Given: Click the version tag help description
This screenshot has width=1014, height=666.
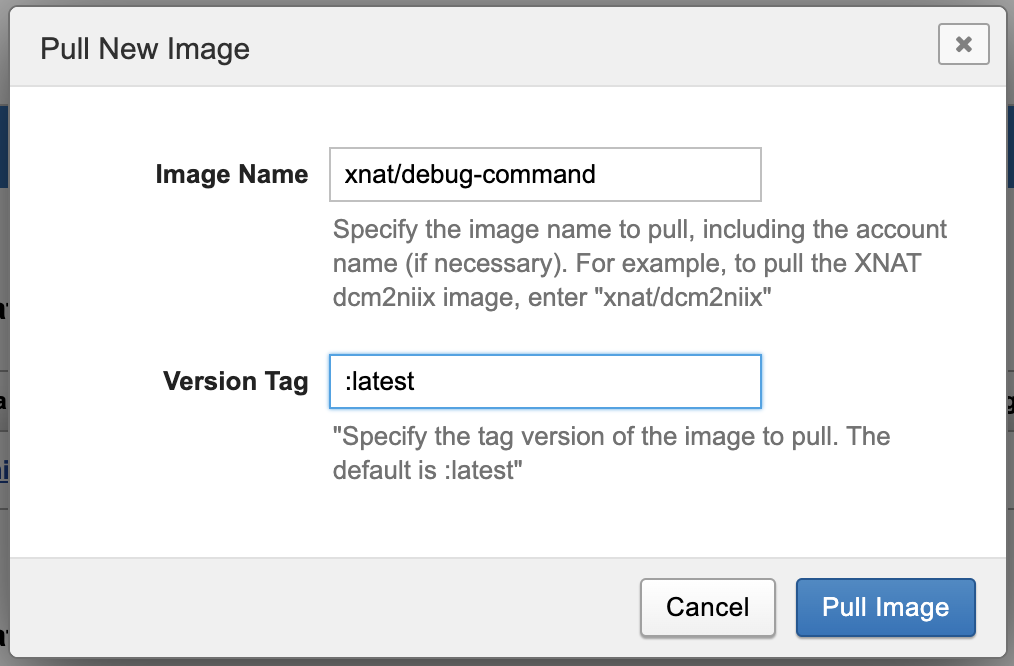Looking at the screenshot, I should coord(610,453).
